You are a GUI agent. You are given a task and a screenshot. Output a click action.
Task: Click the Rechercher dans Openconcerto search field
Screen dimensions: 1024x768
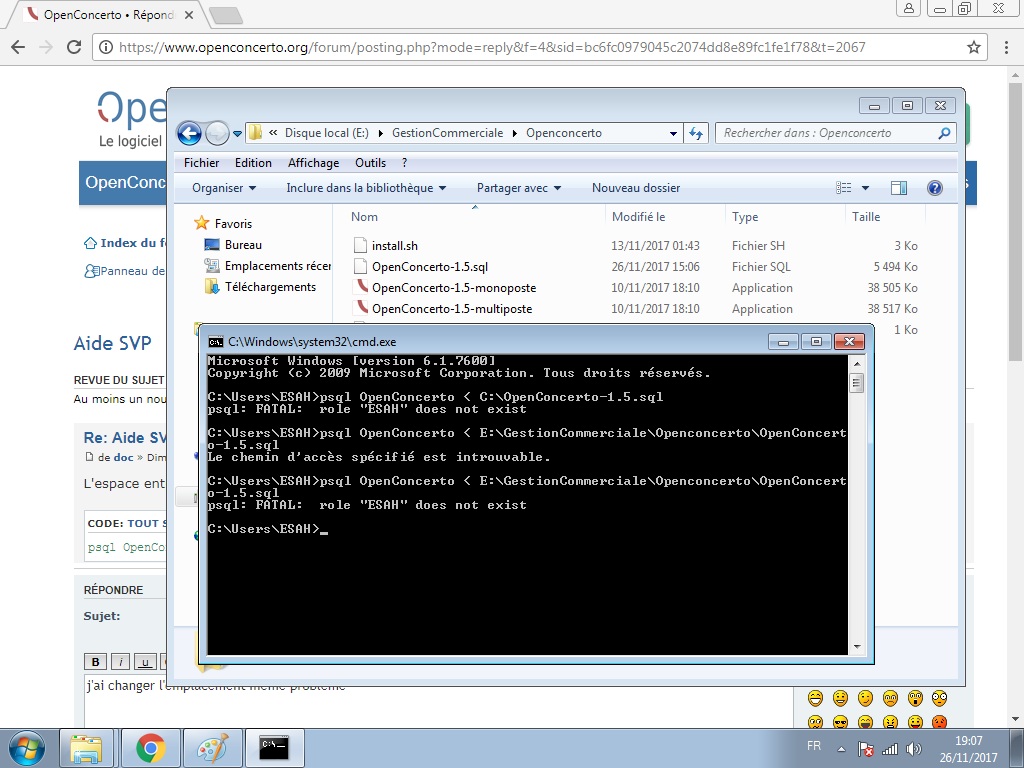pyautogui.click(x=829, y=133)
